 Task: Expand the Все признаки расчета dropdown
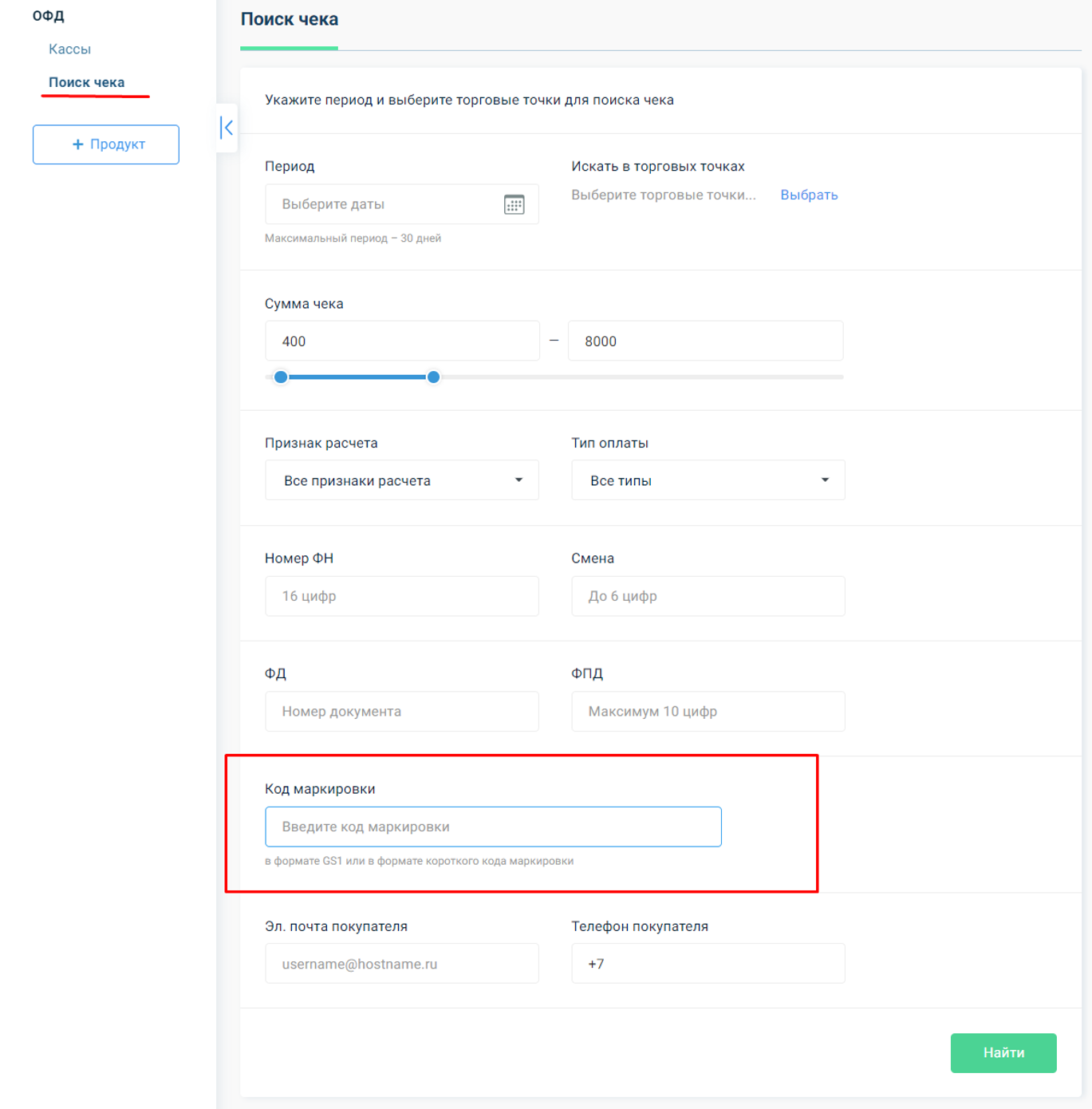click(402, 480)
